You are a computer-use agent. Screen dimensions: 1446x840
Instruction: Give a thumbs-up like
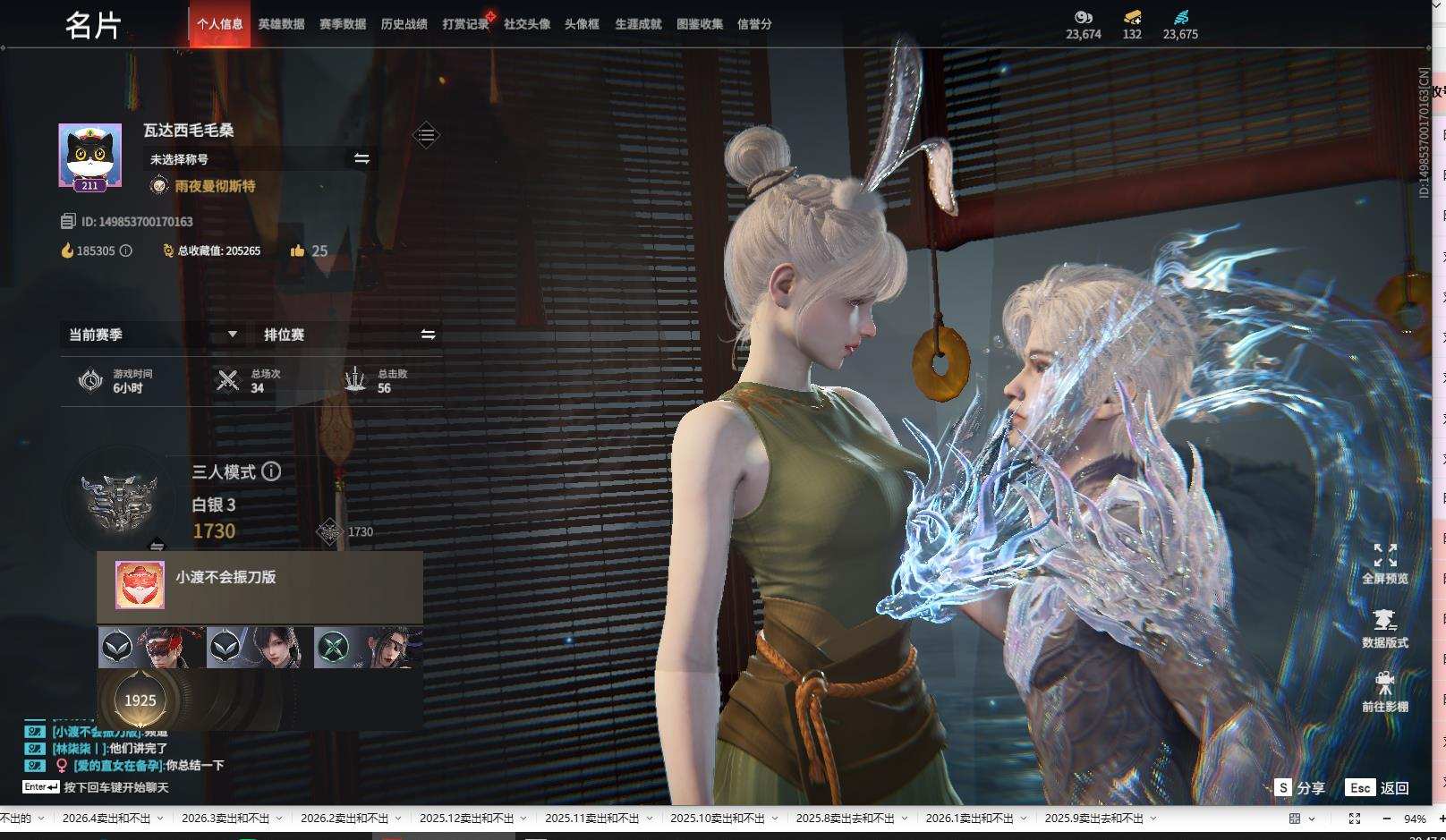297,250
